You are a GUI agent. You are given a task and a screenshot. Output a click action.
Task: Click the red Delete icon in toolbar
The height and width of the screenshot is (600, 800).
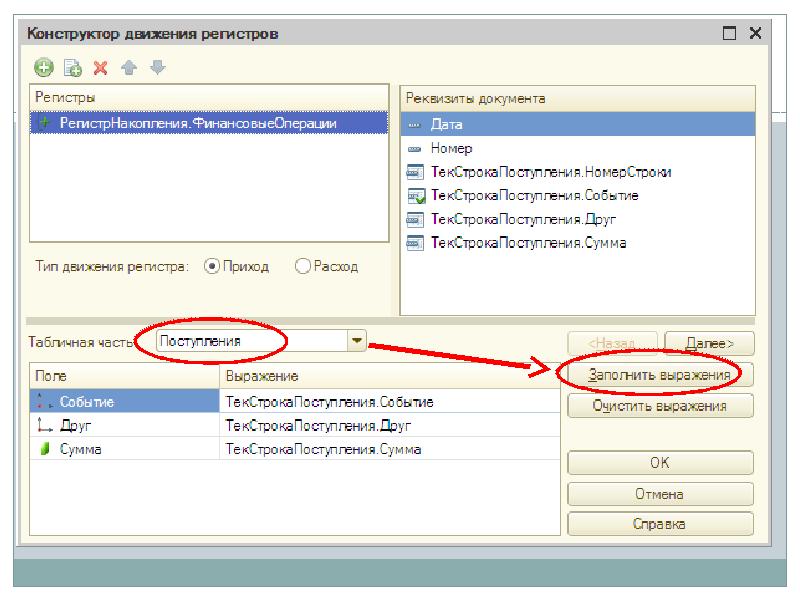pos(100,68)
